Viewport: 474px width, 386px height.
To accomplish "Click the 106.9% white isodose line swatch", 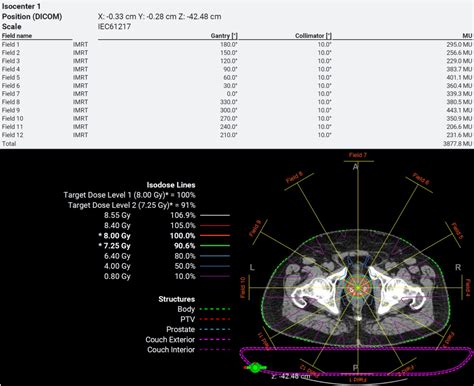I will click(x=215, y=215).
